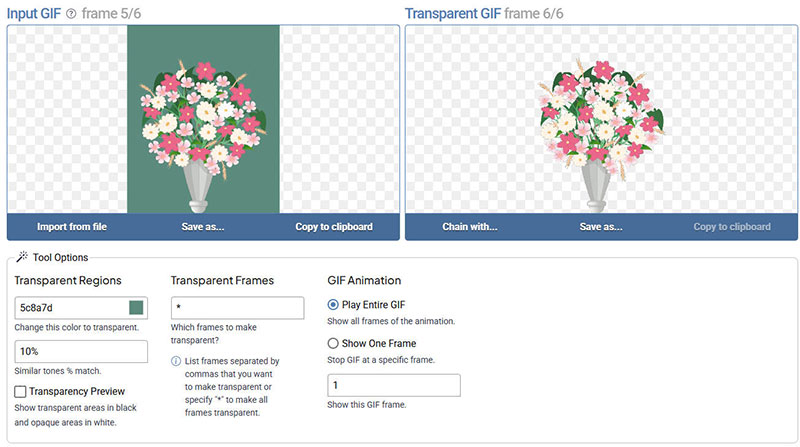Enable the Transparency Preview checkbox
The width and height of the screenshot is (800, 447).
click(21, 391)
